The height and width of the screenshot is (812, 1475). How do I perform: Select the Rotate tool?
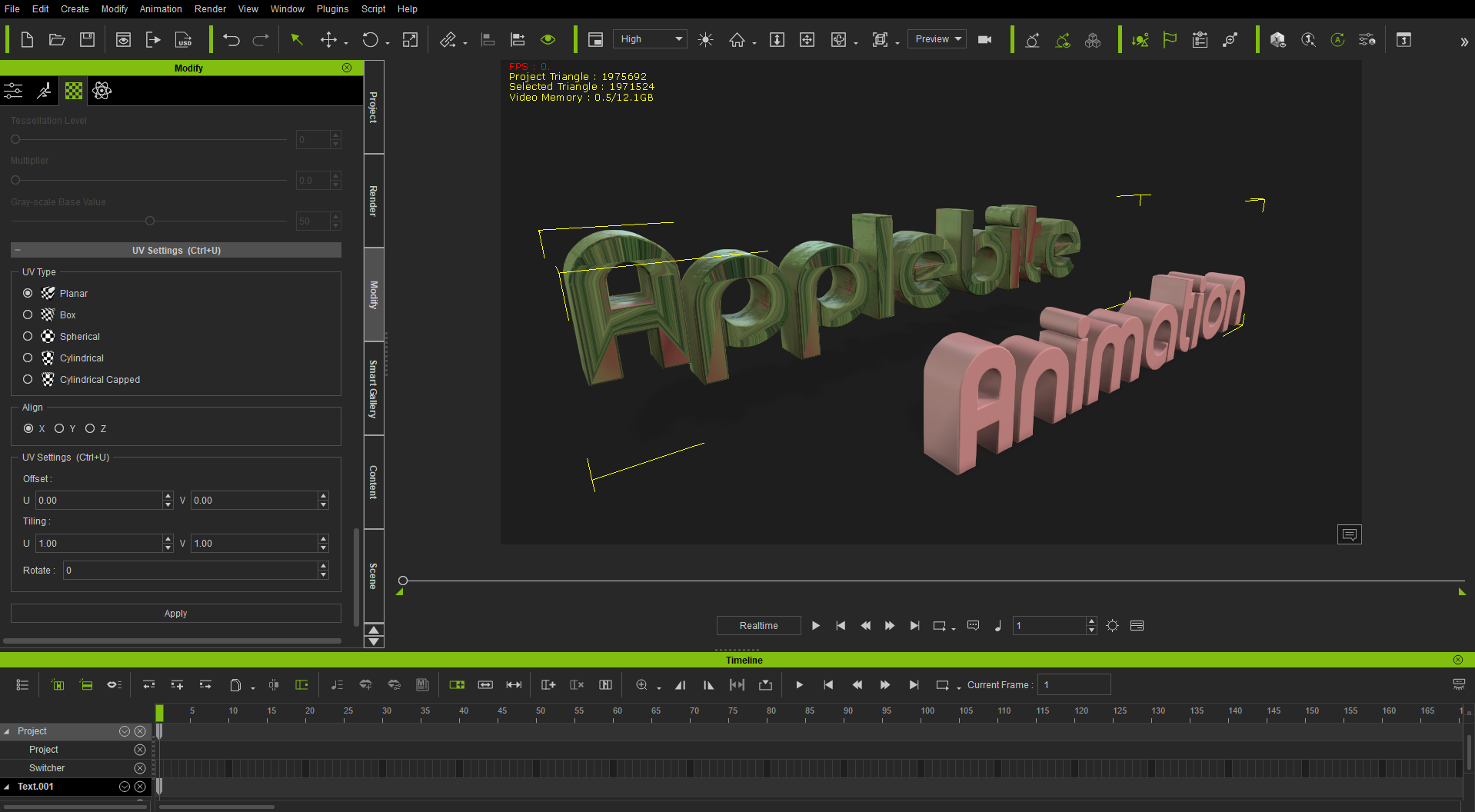pos(371,39)
